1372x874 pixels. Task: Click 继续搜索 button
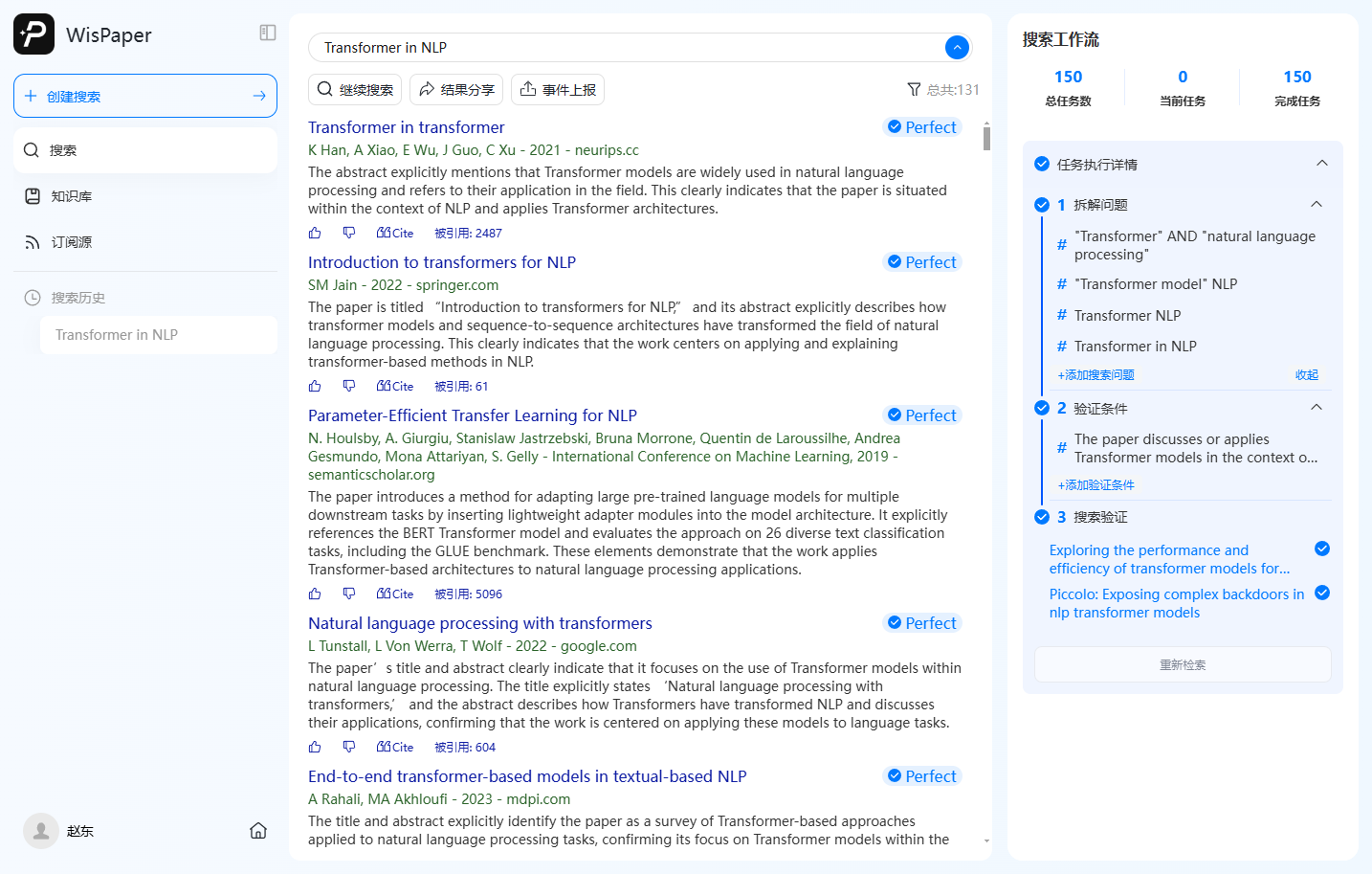click(355, 90)
